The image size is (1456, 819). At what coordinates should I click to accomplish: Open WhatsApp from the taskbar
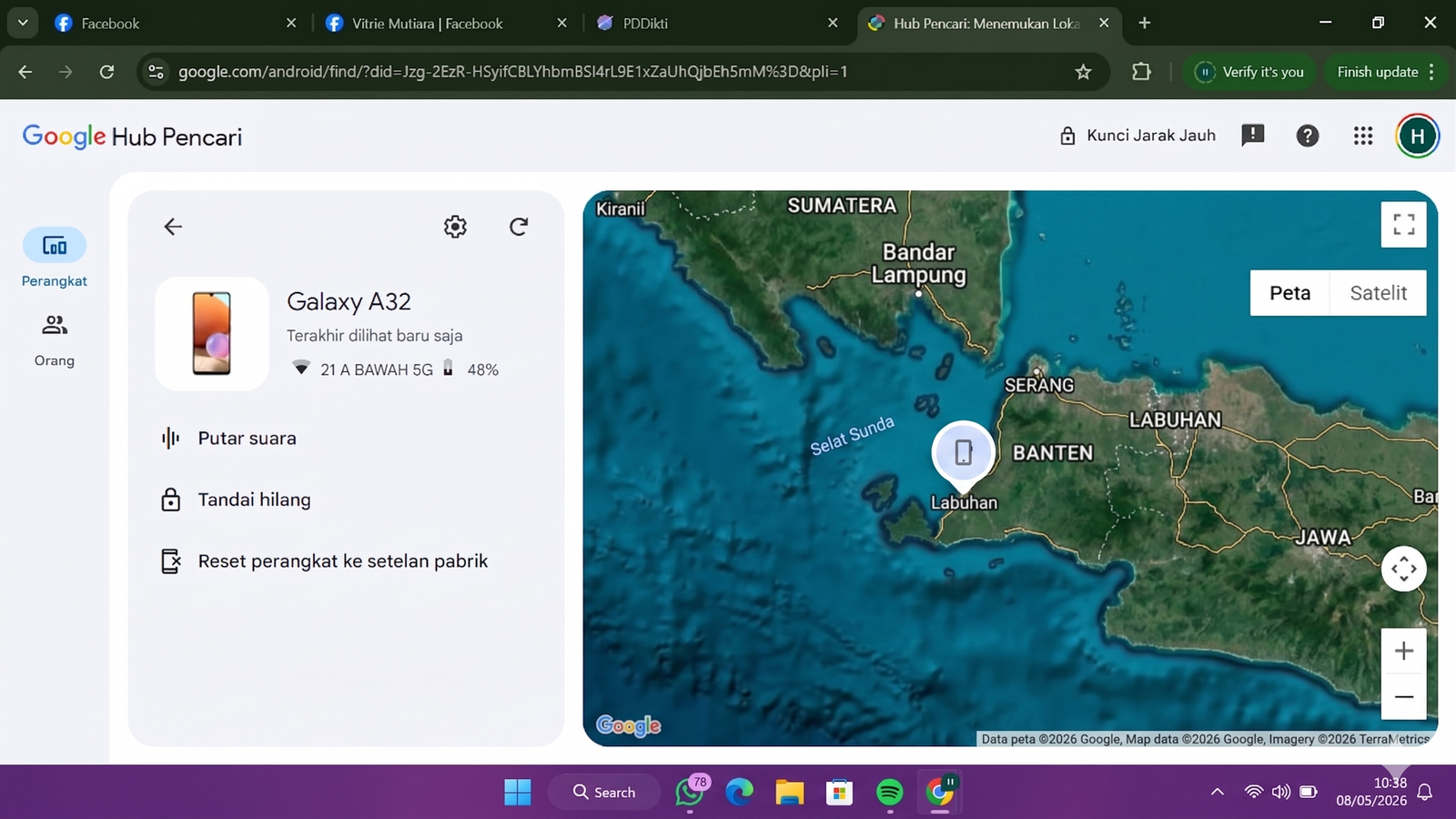tap(690, 793)
